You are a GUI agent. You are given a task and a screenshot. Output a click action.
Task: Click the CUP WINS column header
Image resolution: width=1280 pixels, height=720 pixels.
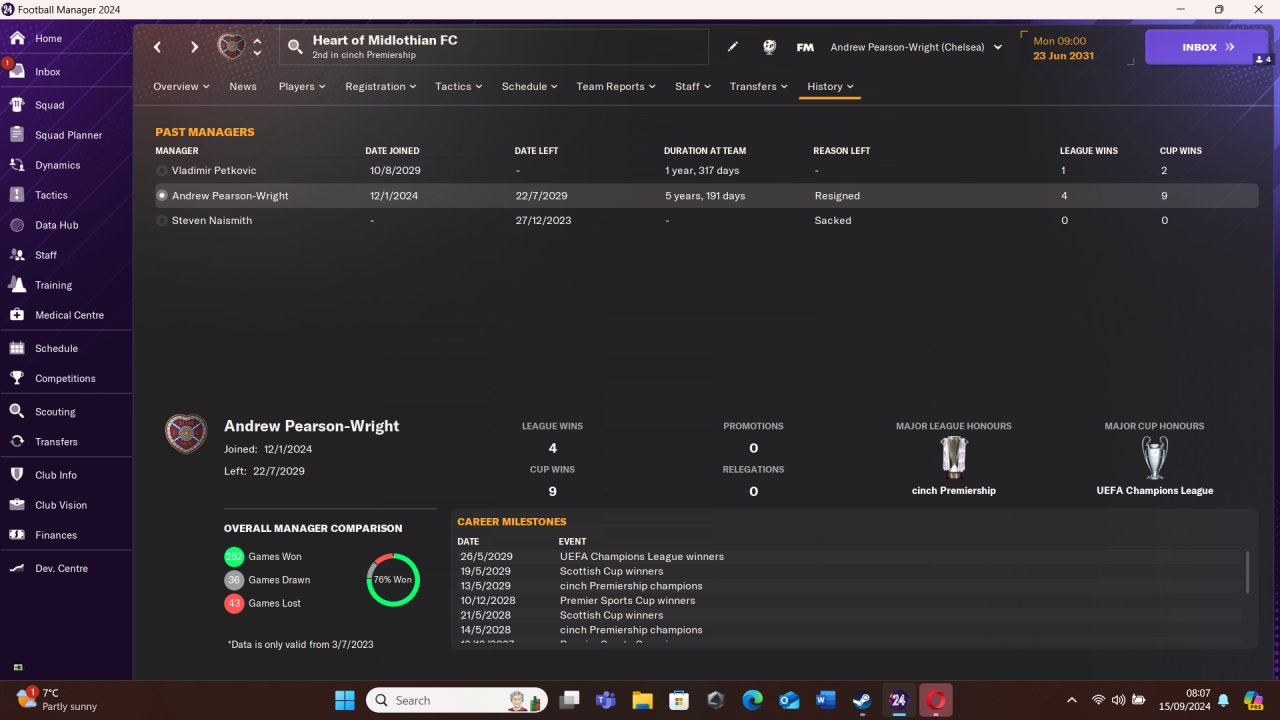[1181, 151]
